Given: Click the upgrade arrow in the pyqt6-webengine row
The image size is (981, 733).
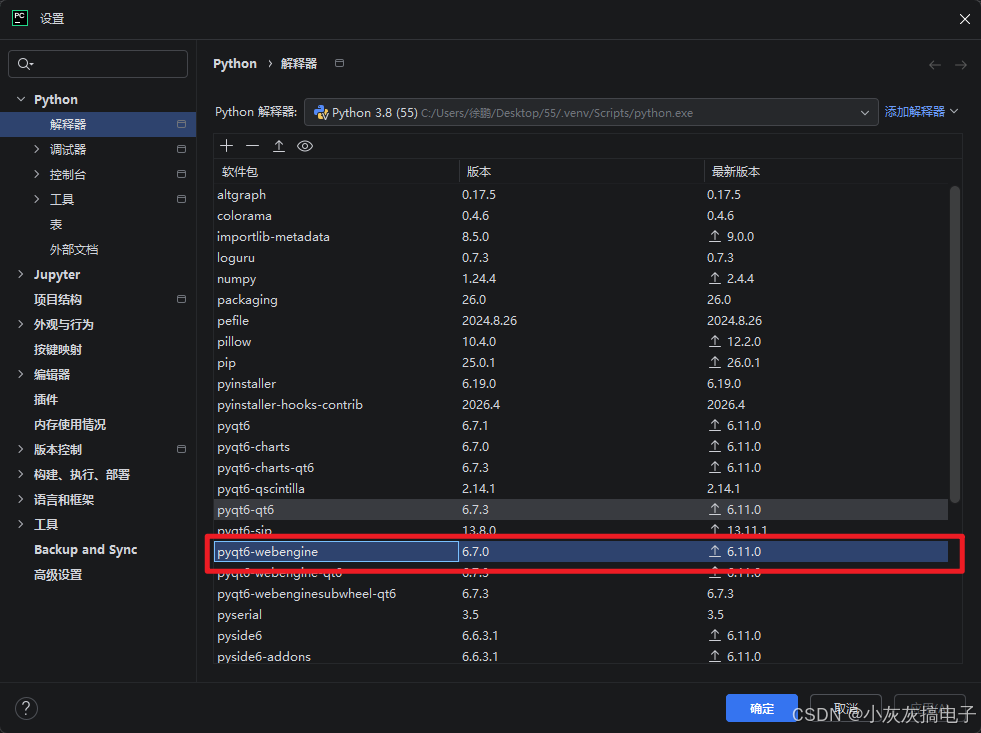Looking at the screenshot, I should (714, 551).
